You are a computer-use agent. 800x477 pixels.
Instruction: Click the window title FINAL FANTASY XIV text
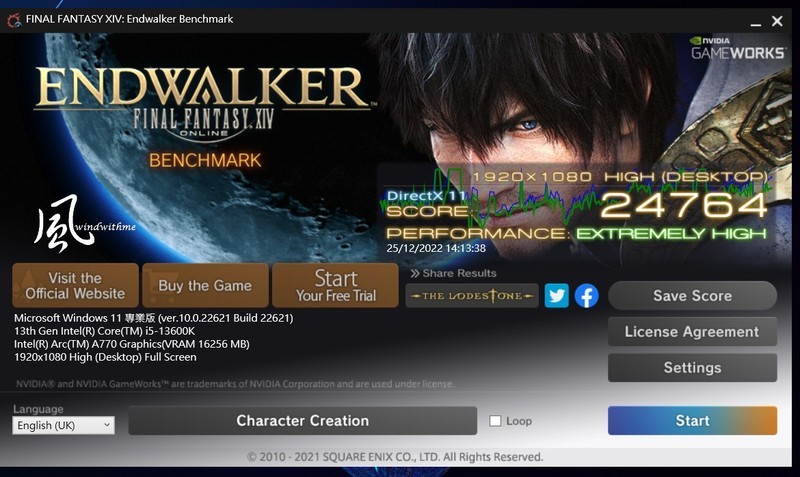(129, 19)
